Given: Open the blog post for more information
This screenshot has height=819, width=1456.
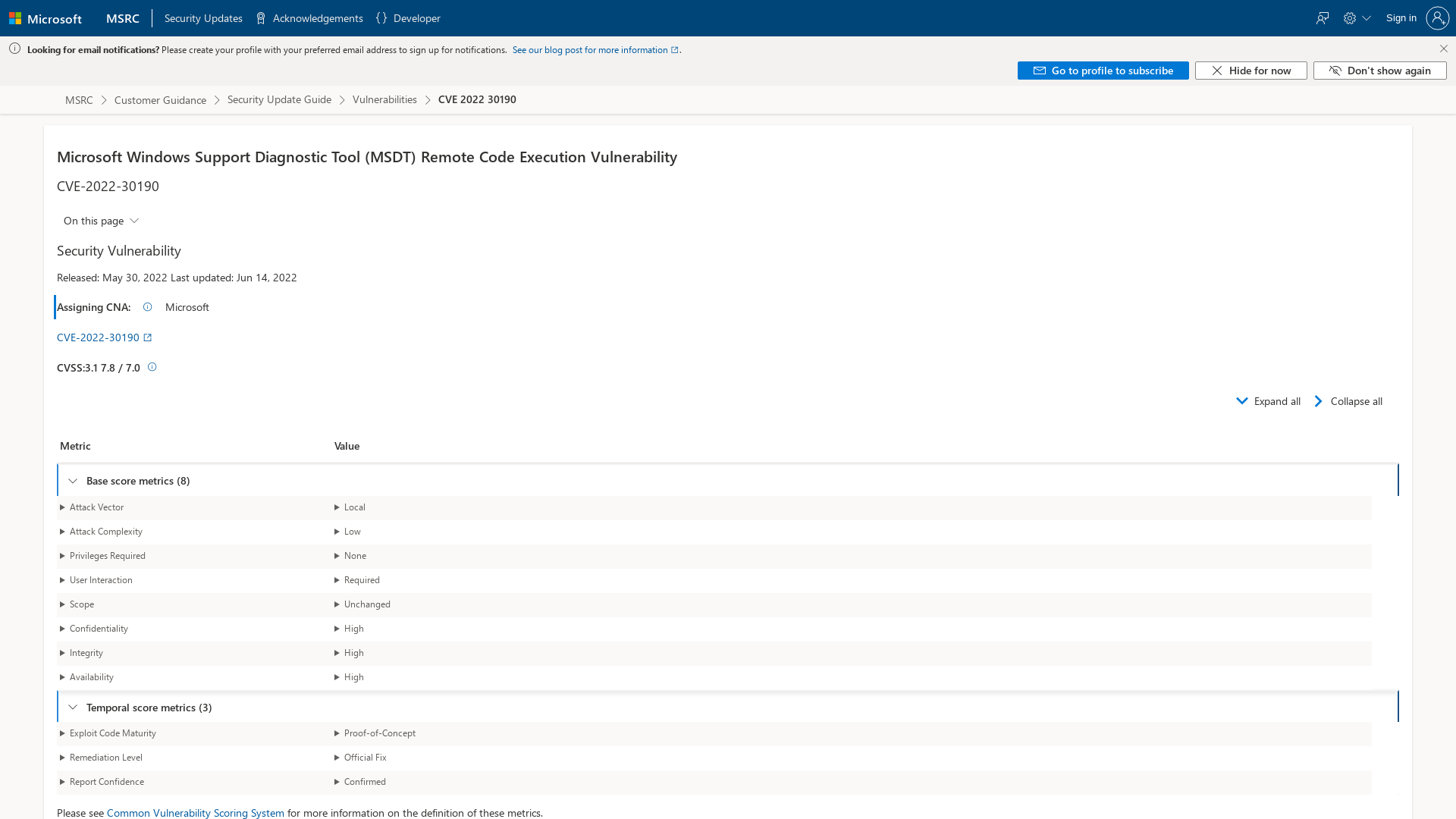Looking at the screenshot, I should [595, 50].
